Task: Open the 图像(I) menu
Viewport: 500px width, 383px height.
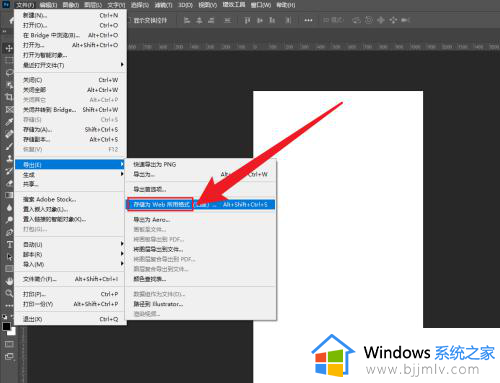Action: (x=71, y=5)
